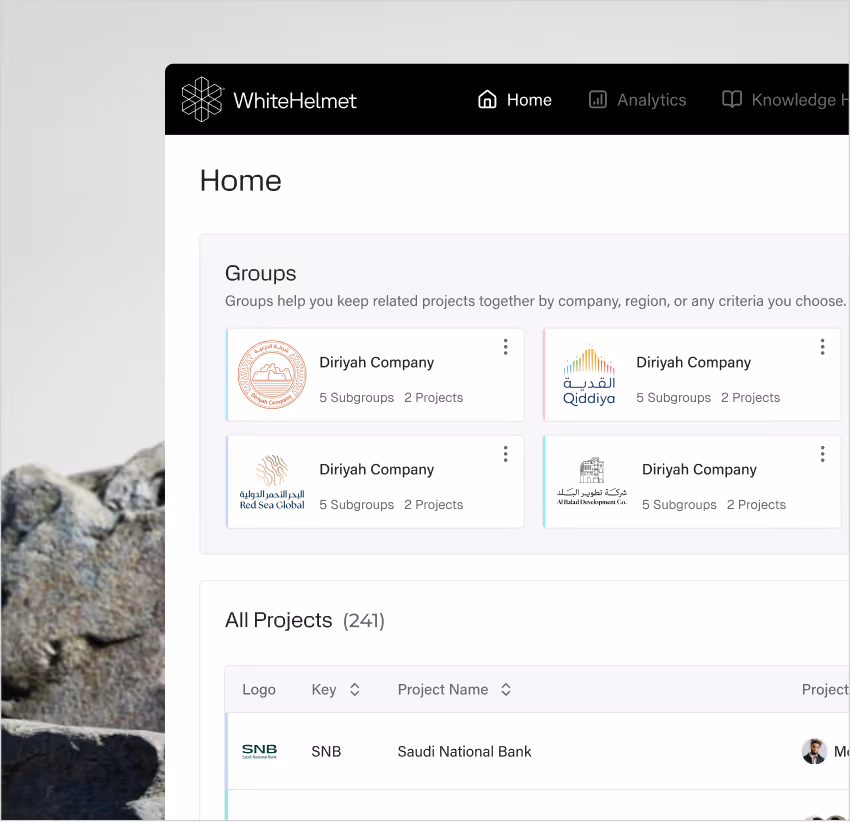Screen dimensions: 850x822
Task: Click '2 Projects' on the Al Balad card
Action: (x=756, y=505)
